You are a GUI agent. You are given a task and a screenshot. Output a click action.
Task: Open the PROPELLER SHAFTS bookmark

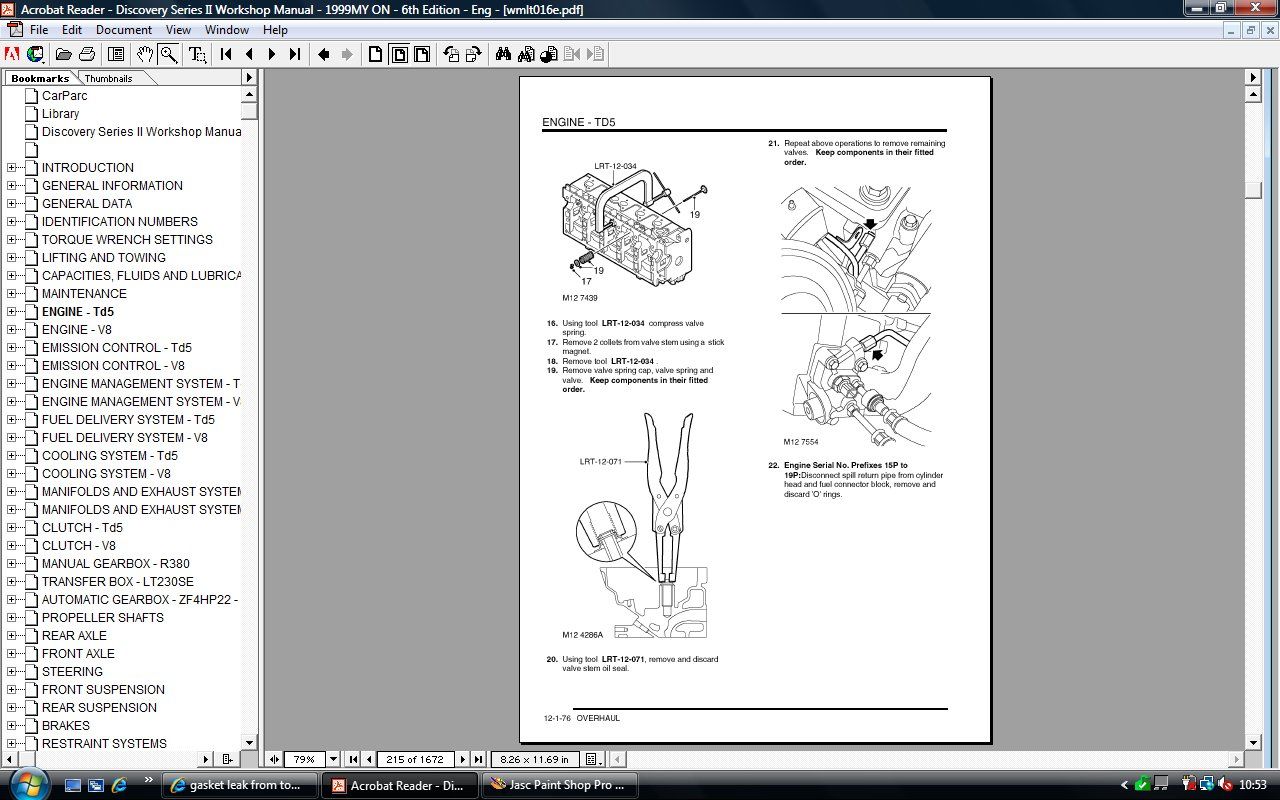pos(102,618)
